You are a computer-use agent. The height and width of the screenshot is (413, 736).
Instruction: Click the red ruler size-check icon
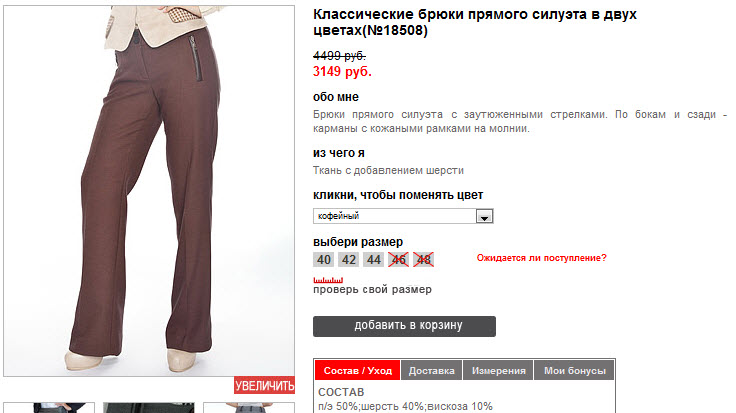pyautogui.click(x=328, y=280)
